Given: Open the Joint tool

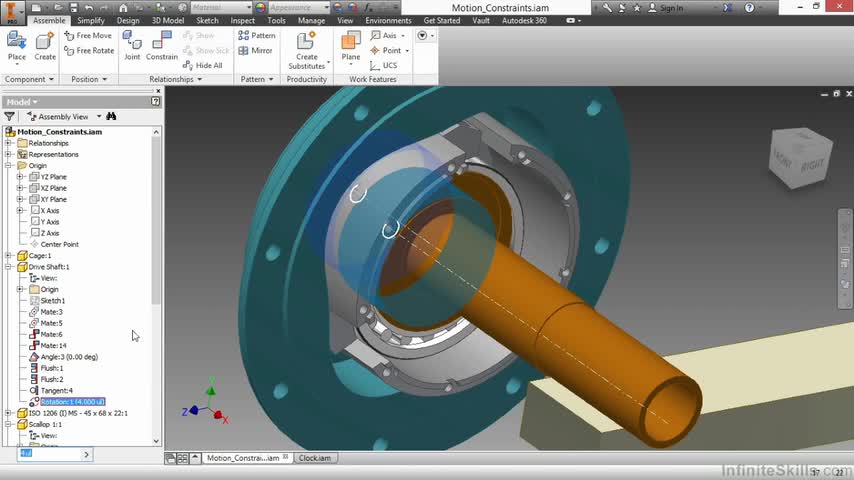Looking at the screenshot, I should coord(132,46).
